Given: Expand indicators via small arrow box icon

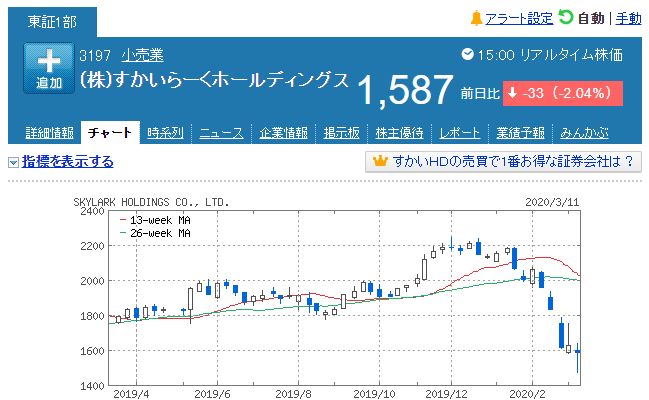Looking at the screenshot, I should coord(13,162).
